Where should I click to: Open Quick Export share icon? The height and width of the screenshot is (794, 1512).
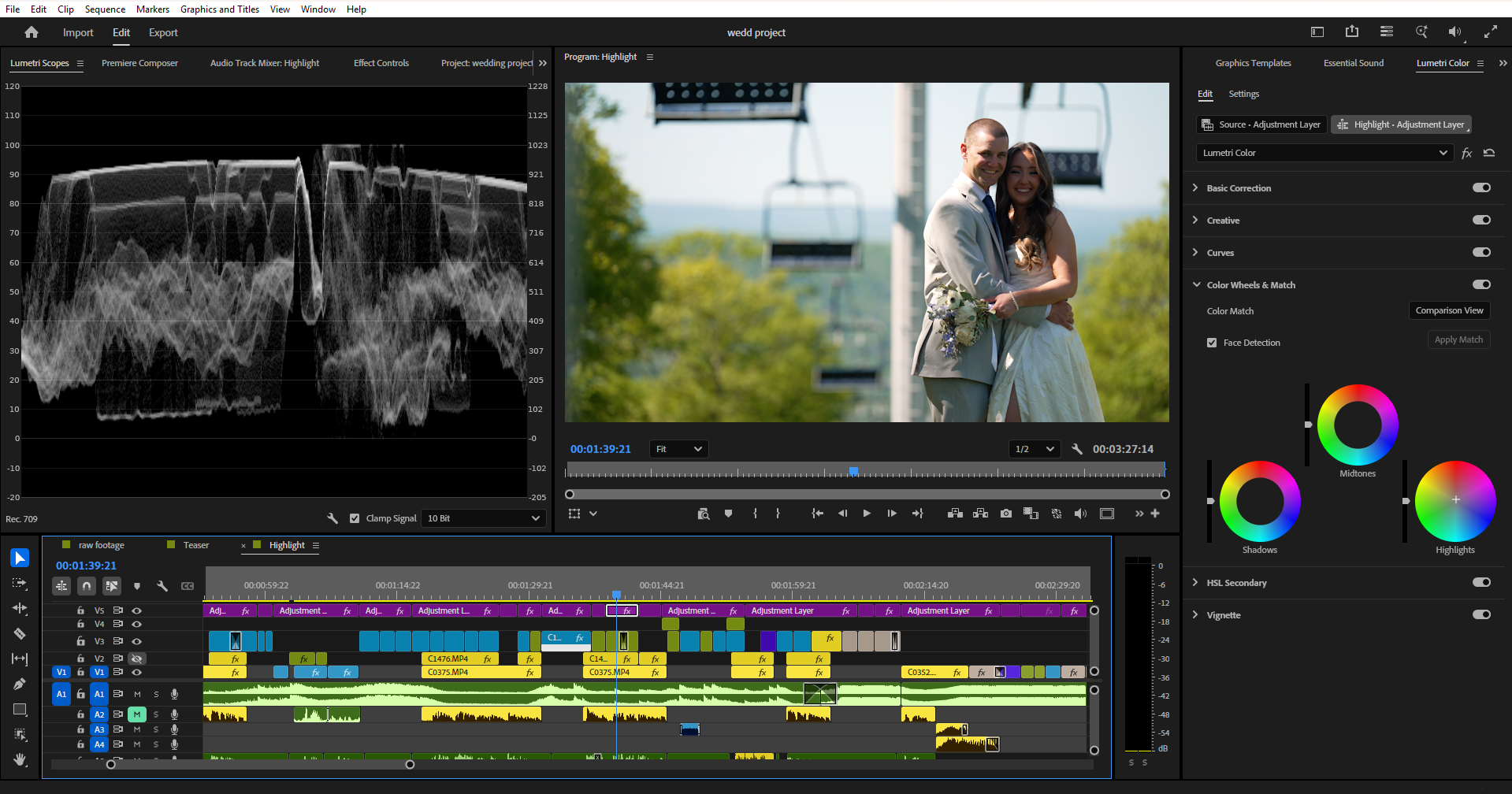(x=1352, y=32)
